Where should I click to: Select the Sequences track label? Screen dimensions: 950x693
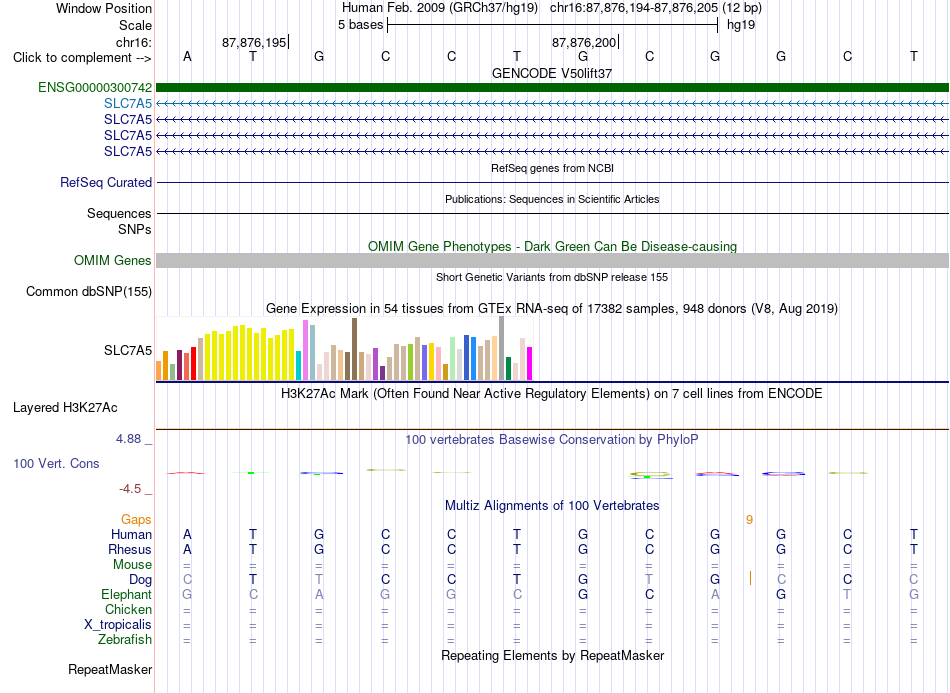[x=119, y=213]
